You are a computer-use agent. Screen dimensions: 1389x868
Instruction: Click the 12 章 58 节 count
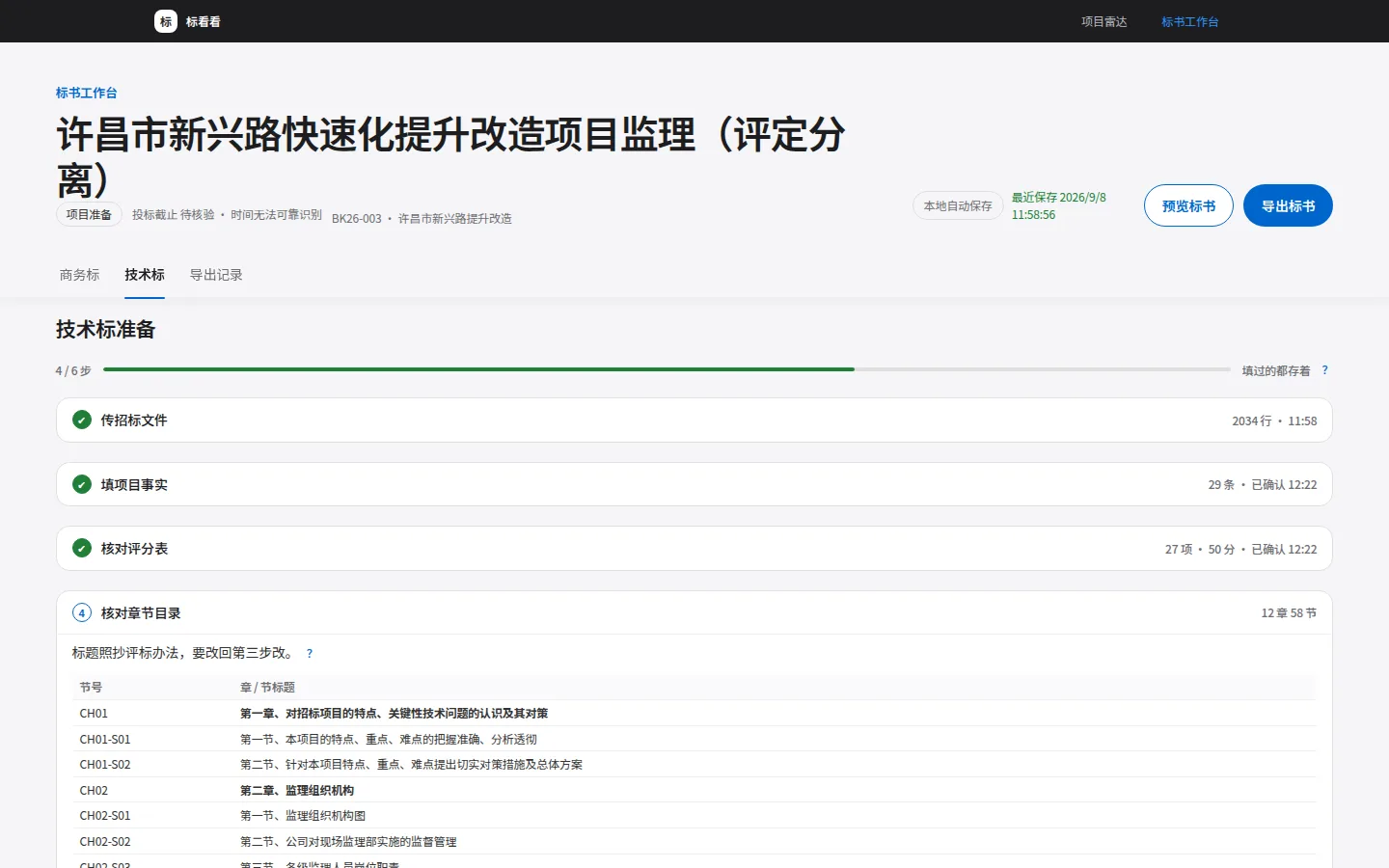tap(1289, 612)
